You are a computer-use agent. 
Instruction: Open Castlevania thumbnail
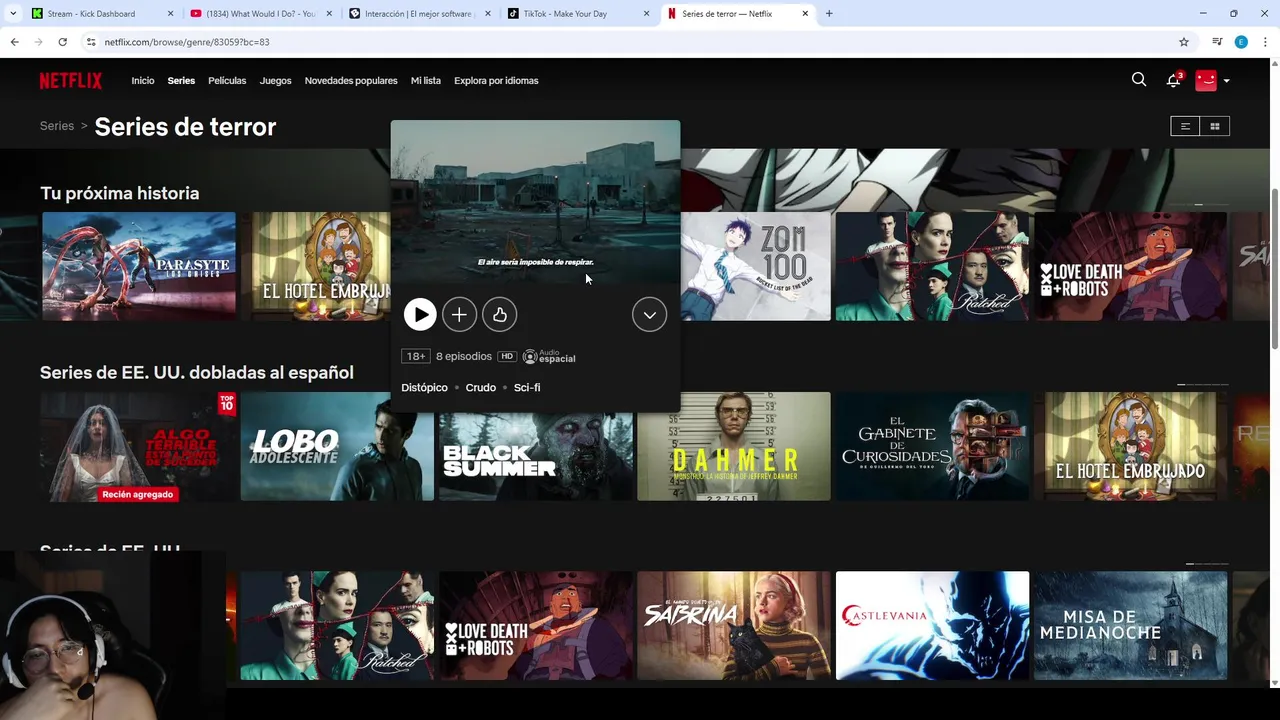click(932, 626)
